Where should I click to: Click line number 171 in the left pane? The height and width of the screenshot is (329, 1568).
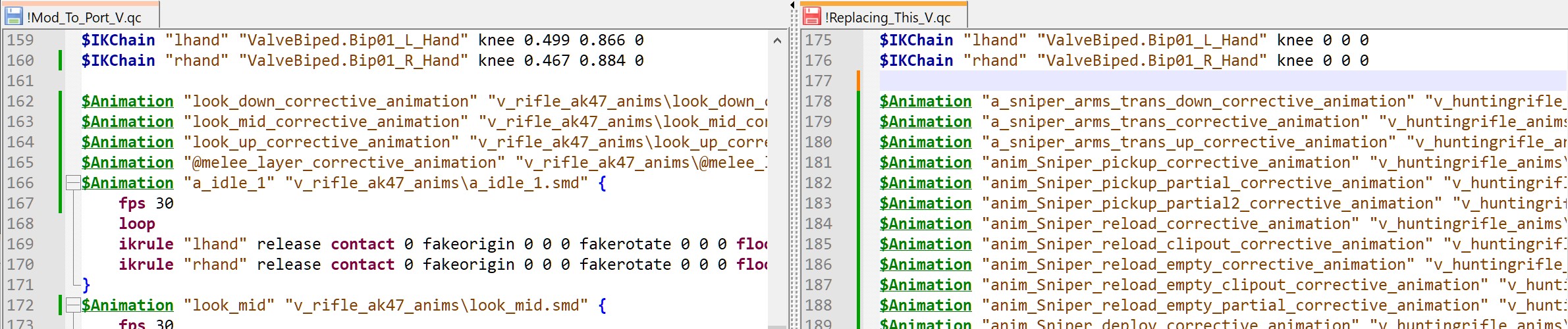coord(20,285)
